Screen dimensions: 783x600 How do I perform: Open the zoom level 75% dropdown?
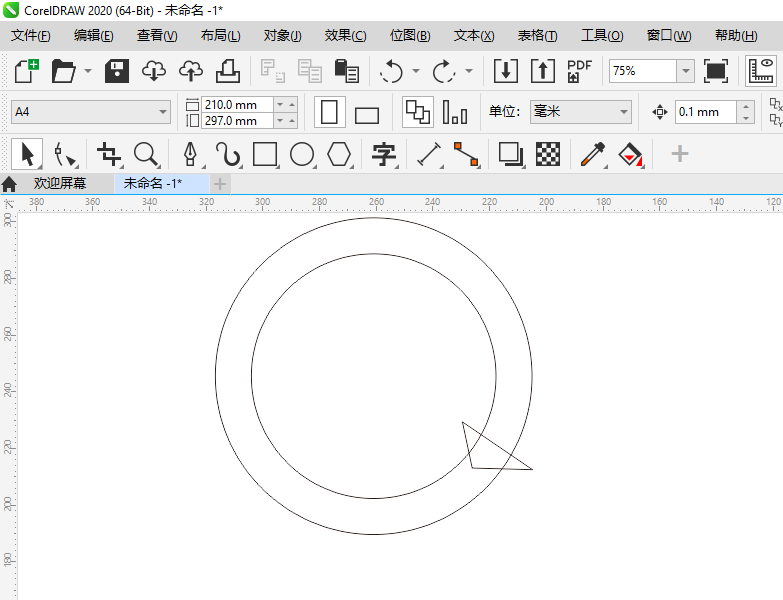[x=685, y=71]
